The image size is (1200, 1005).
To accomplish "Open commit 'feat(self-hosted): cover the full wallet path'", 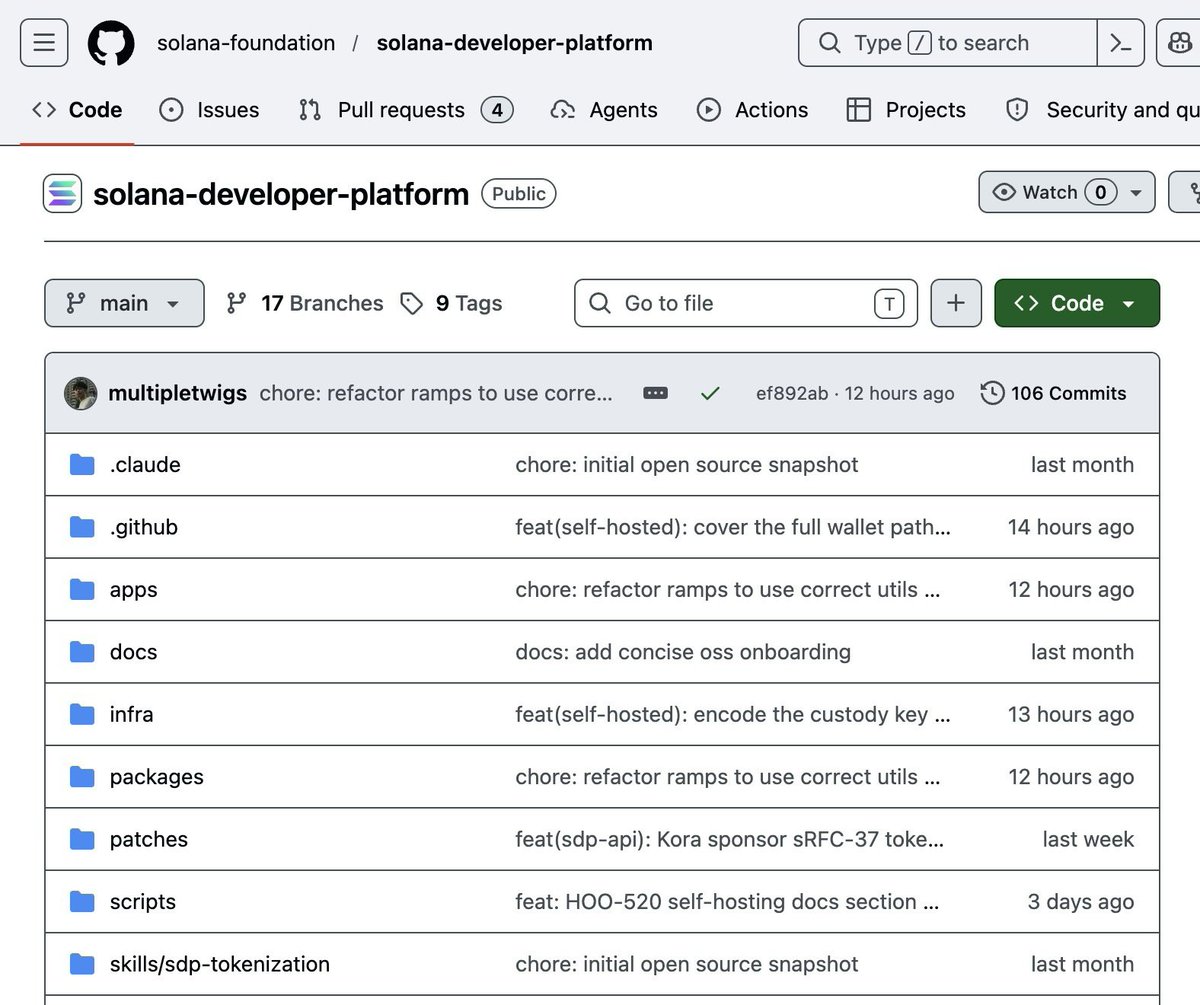I will (733, 527).
